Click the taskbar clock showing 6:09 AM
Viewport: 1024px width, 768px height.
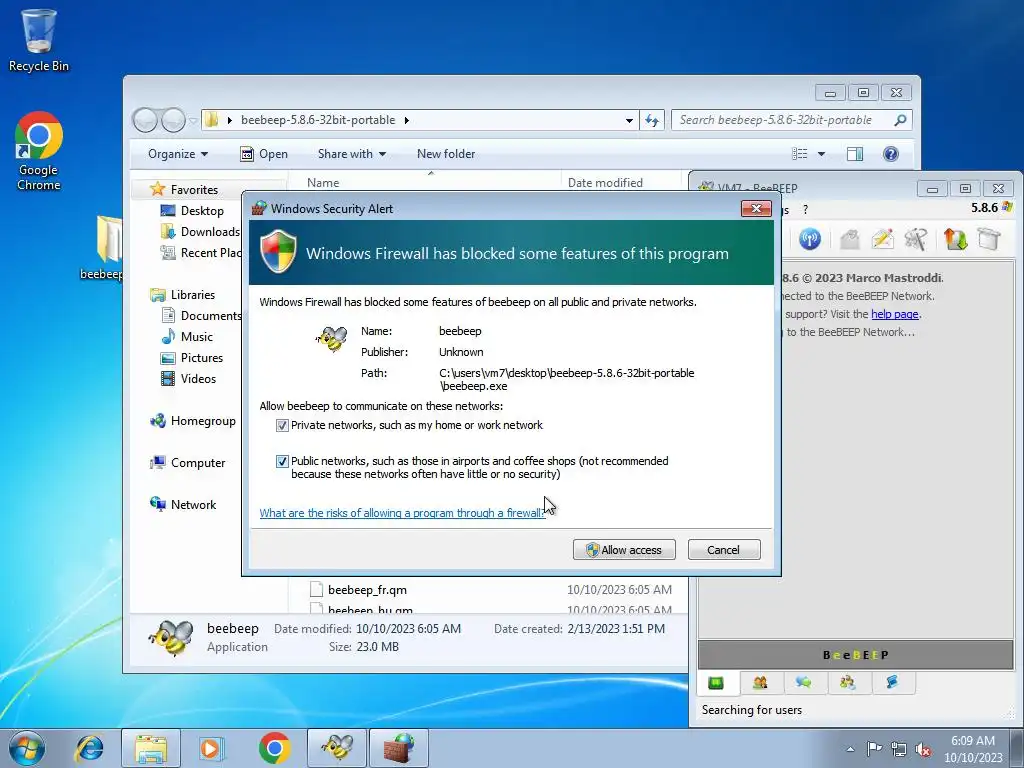click(973, 749)
